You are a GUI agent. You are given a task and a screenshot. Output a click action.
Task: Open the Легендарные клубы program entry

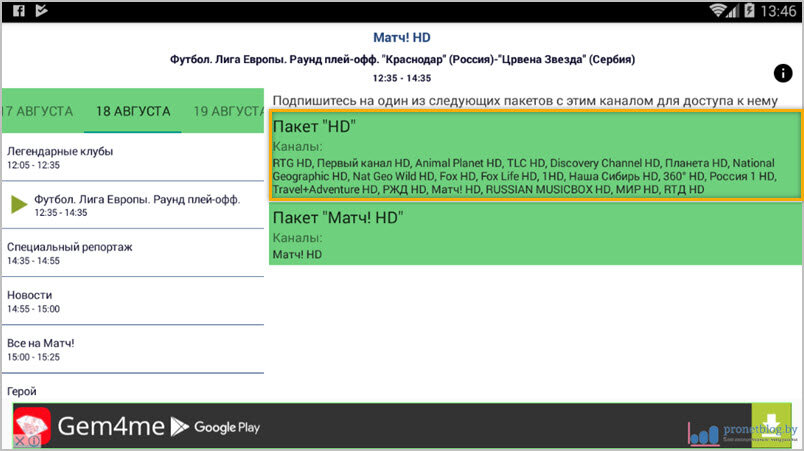133,157
